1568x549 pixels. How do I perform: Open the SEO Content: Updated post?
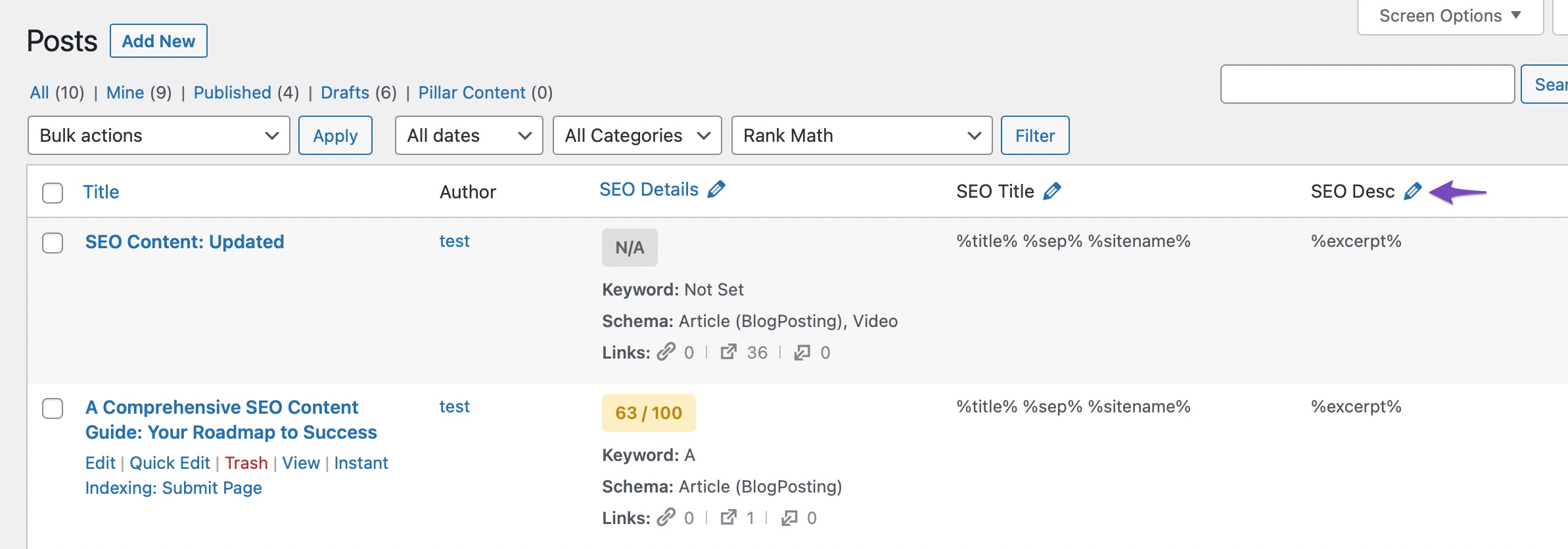pos(185,242)
